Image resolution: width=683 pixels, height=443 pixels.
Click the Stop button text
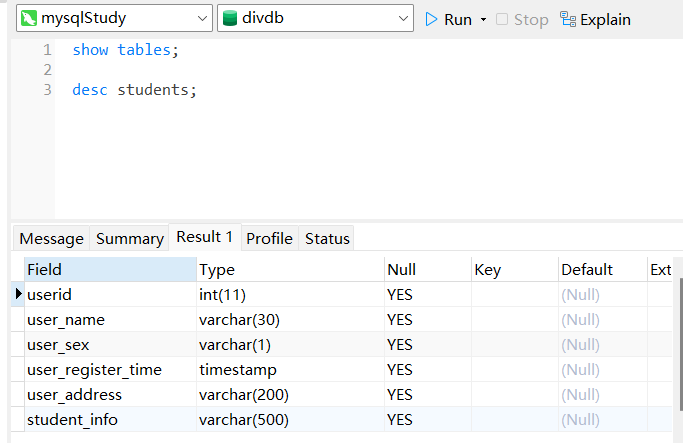(x=531, y=20)
